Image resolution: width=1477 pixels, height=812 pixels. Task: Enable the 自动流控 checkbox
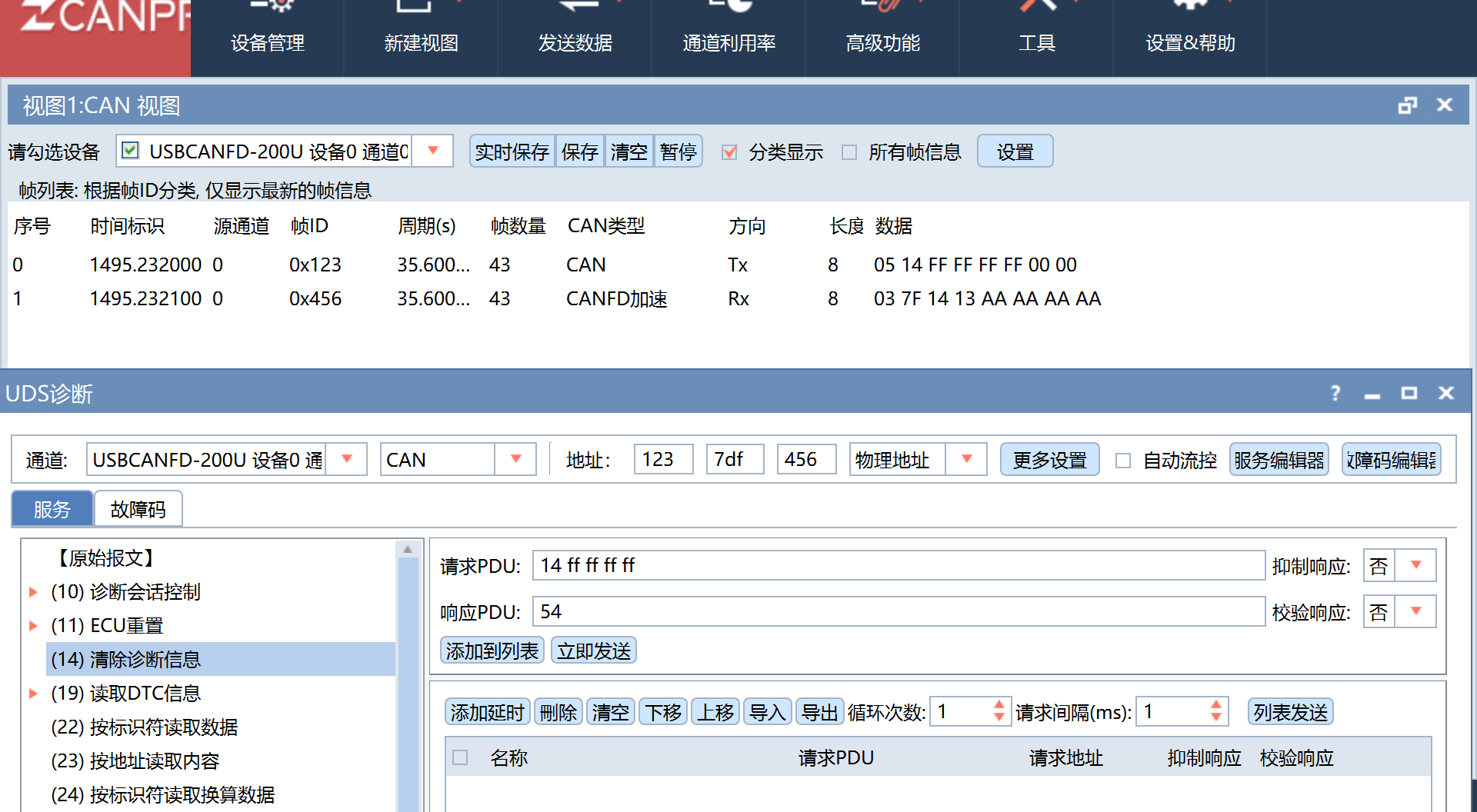pyautogui.click(x=1123, y=461)
